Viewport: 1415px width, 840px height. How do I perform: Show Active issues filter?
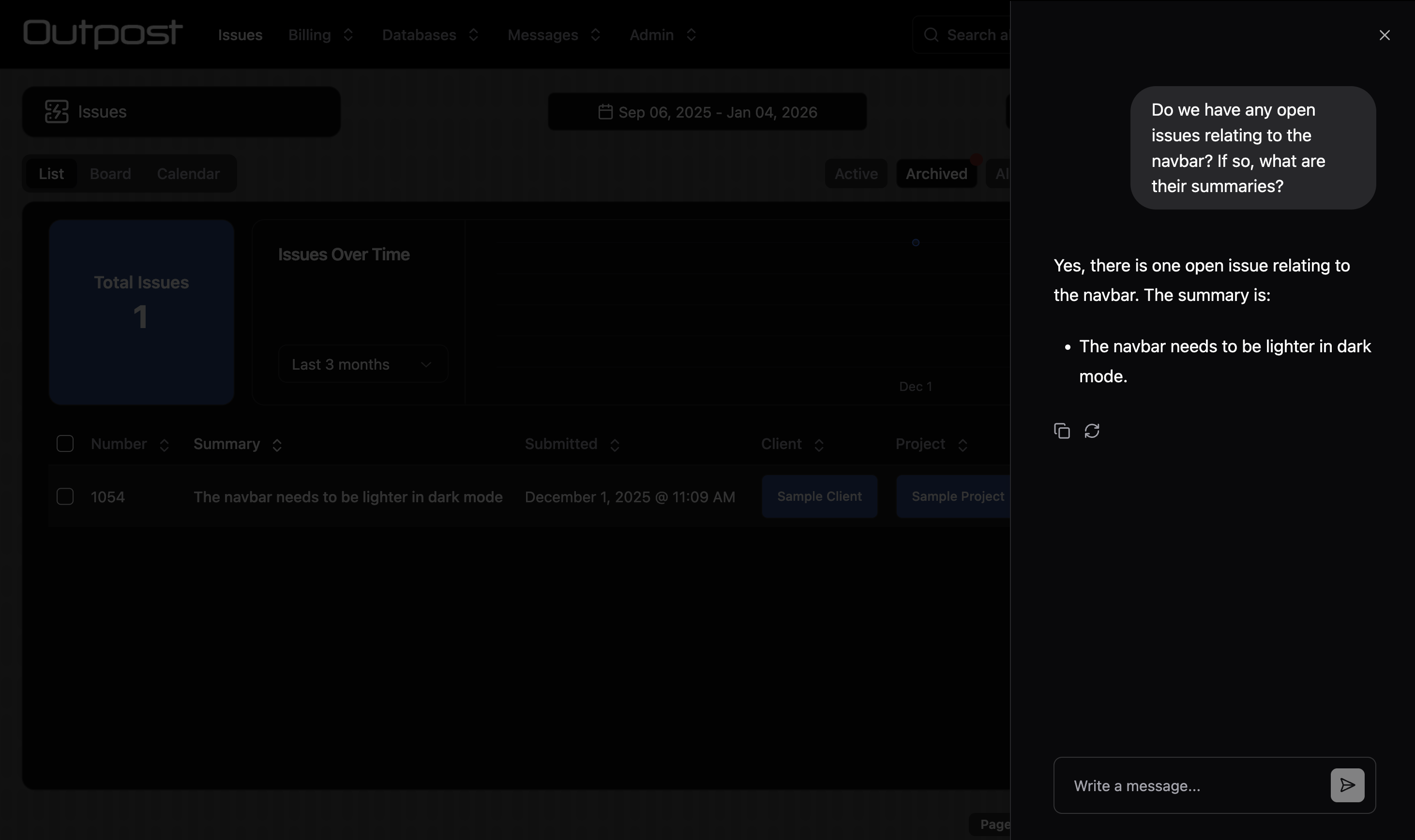click(856, 174)
